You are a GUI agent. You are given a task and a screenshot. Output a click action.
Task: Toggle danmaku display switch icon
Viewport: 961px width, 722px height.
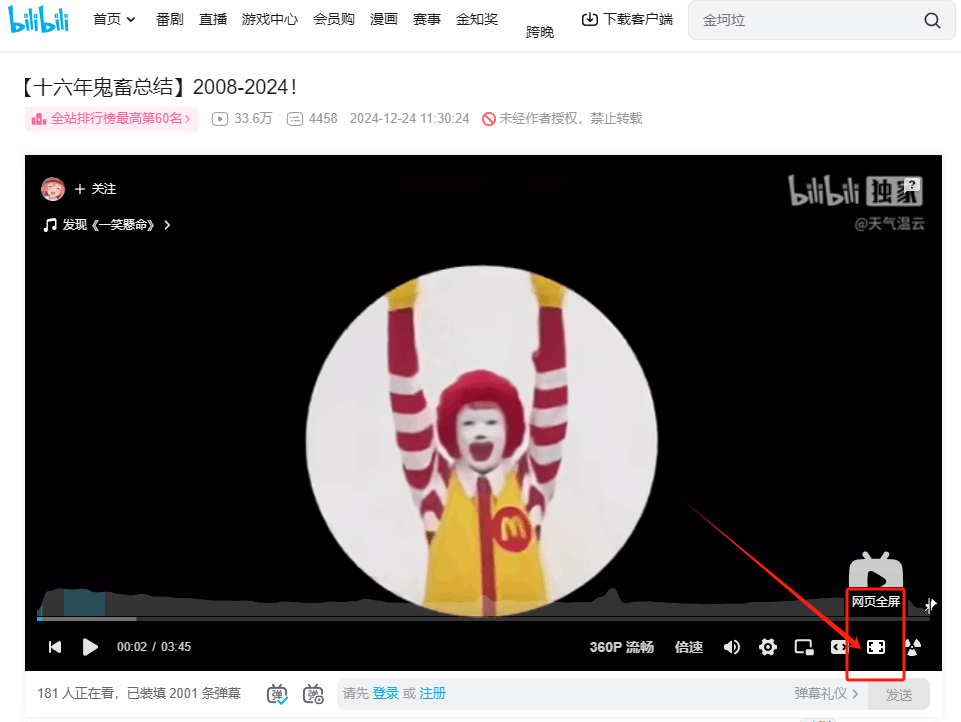click(277, 694)
